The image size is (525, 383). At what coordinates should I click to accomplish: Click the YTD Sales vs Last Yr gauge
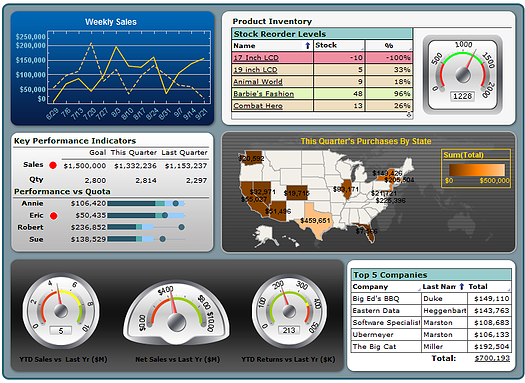pos(61,310)
